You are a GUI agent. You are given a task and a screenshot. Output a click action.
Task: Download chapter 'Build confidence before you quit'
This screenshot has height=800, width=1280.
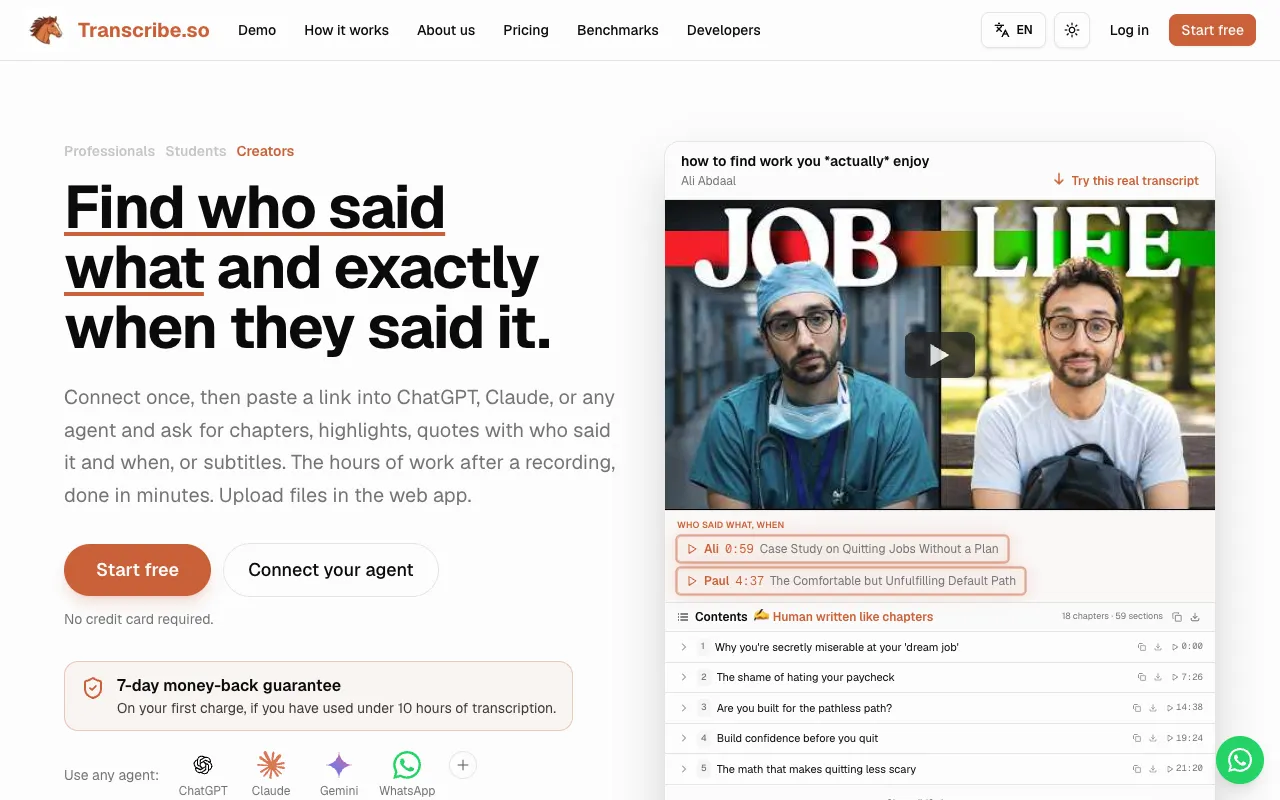(x=1152, y=738)
